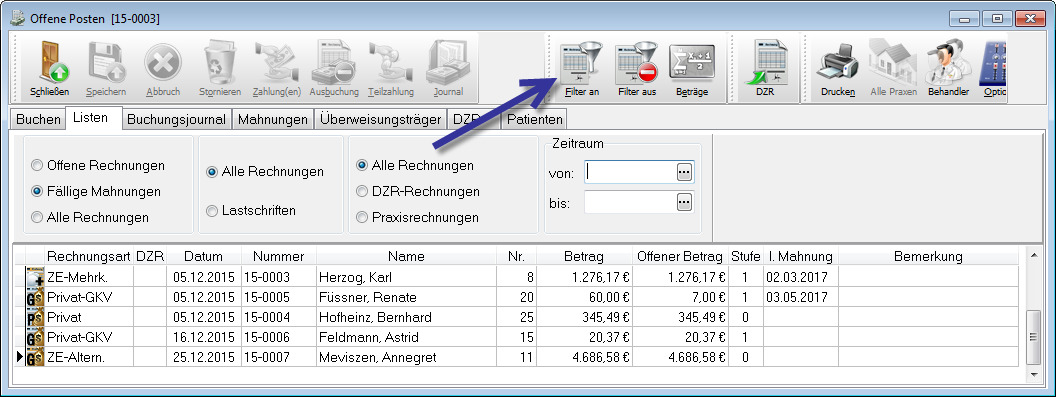This screenshot has height=397, width=1056.
Task: Open the Überweisungsträger tab
Action: click(x=381, y=119)
